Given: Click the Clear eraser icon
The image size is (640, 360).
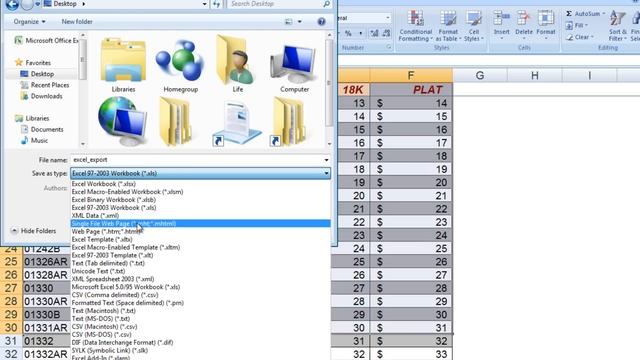Looking at the screenshot, I should (x=570, y=37).
